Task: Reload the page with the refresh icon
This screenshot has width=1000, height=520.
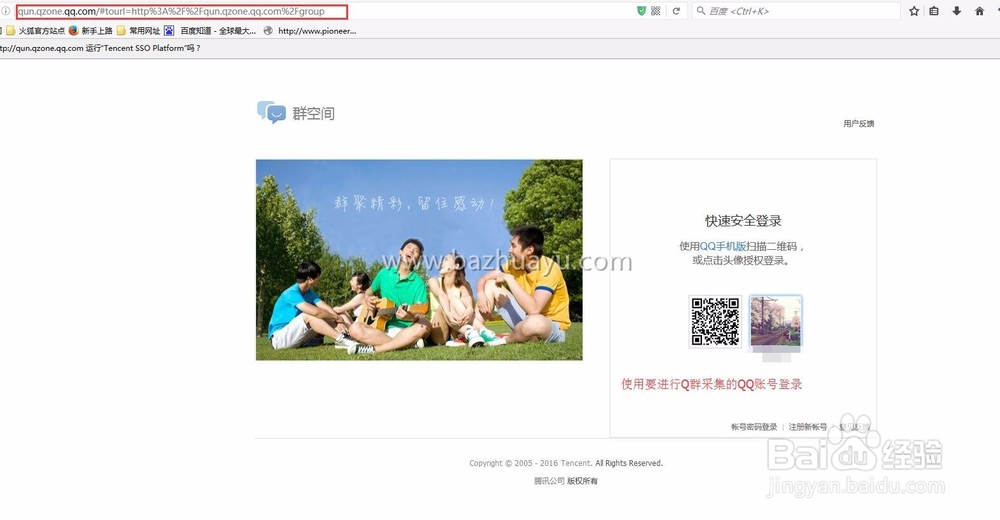Action: pyautogui.click(x=676, y=11)
